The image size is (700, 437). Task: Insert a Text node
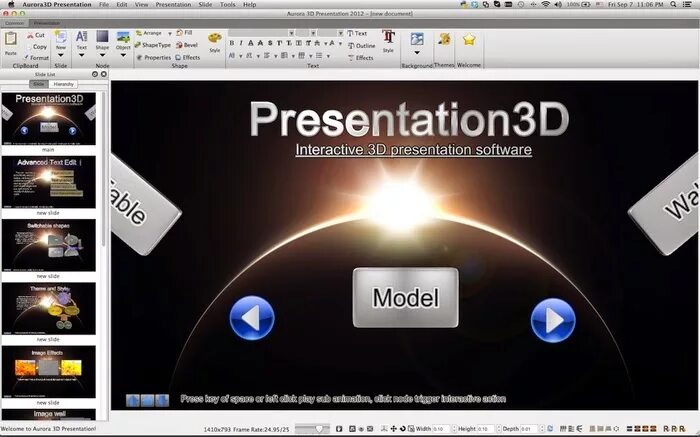(81, 40)
